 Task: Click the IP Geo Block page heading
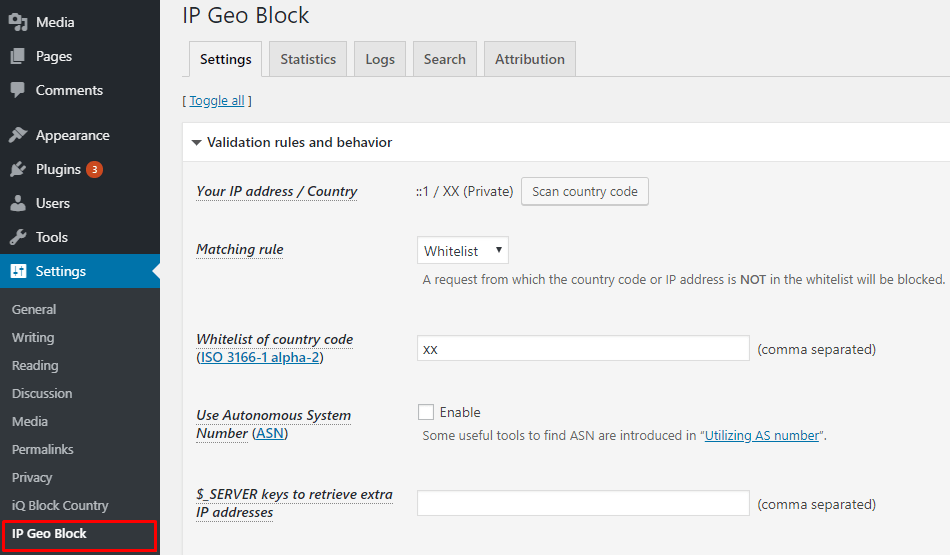(x=246, y=15)
